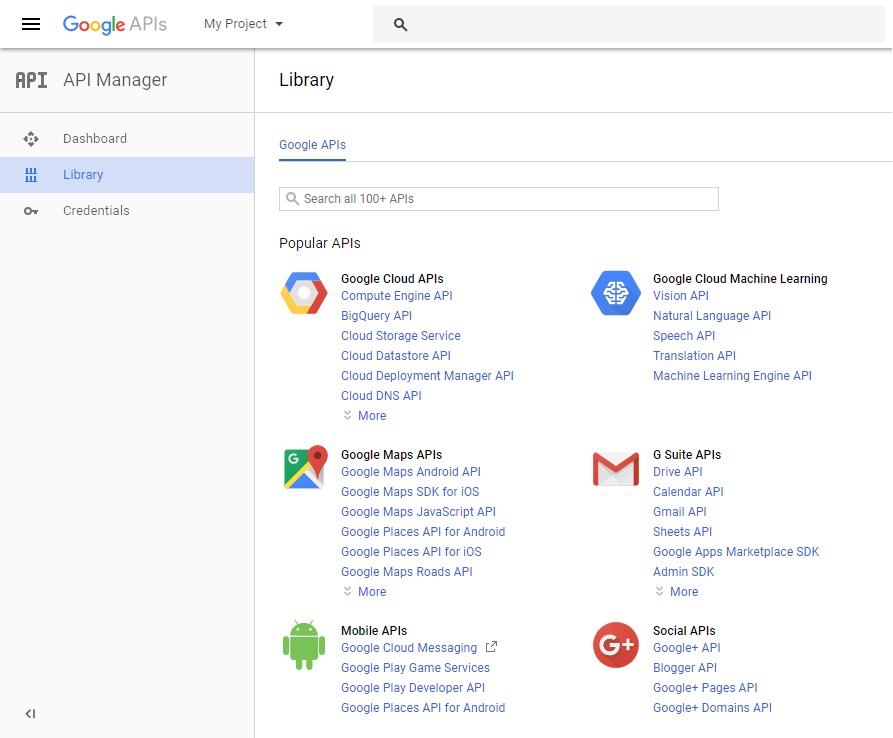Viewport: 893px width, 738px height.
Task: Expand More under Google Cloud APIs
Action: coord(364,416)
